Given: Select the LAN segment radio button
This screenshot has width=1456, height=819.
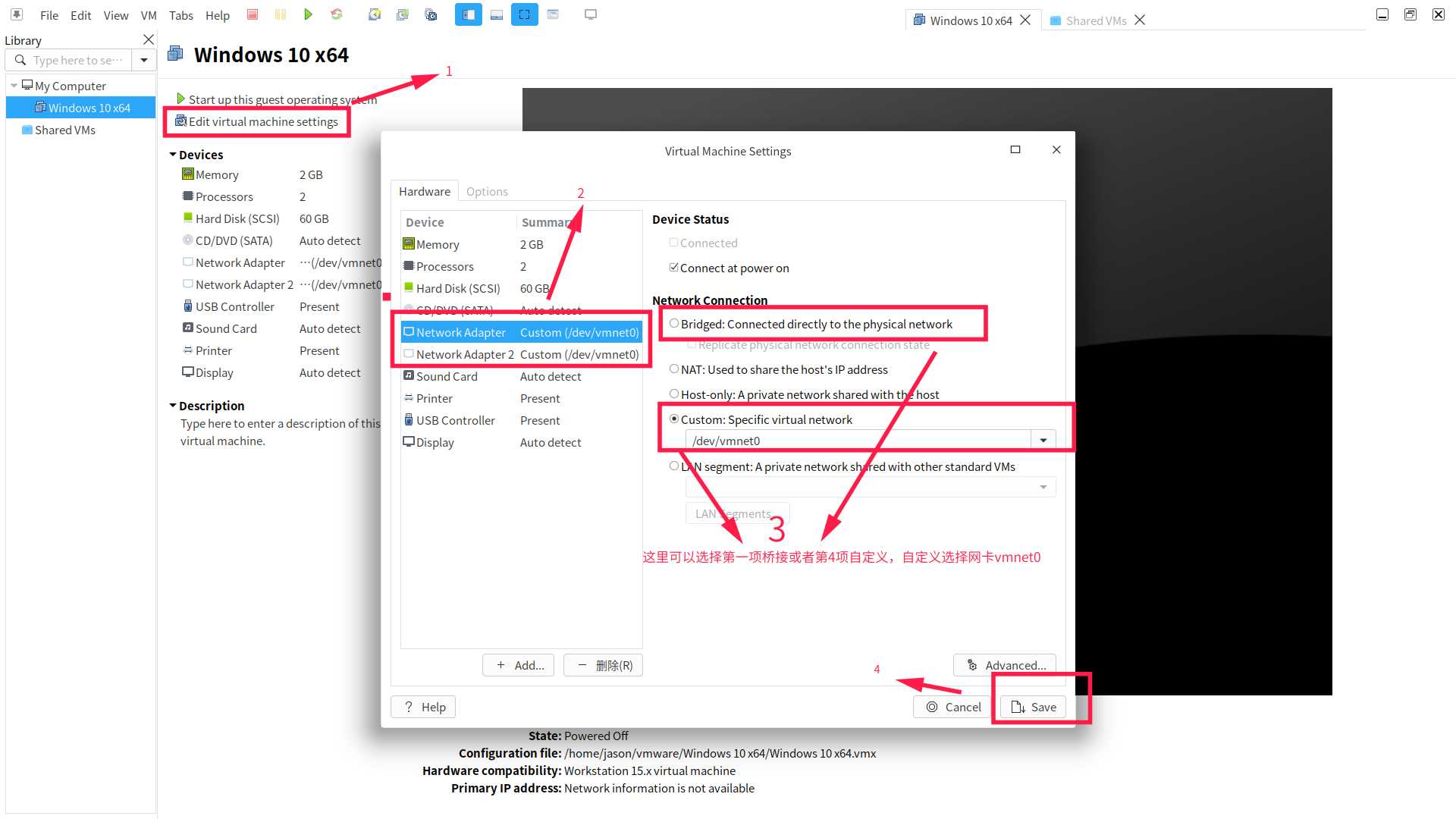Looking at the screenshot, I should [x=673, y=466].
